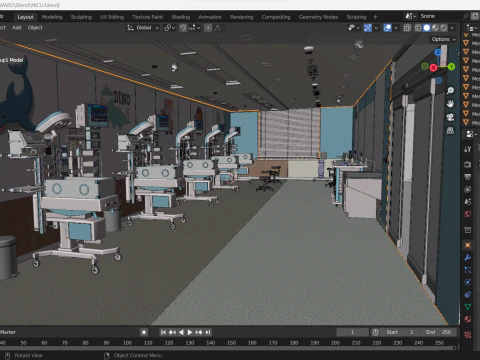This screenshot has height=360, width=480.
Task: Open Particles properties tab
Action: click(468, 270)
